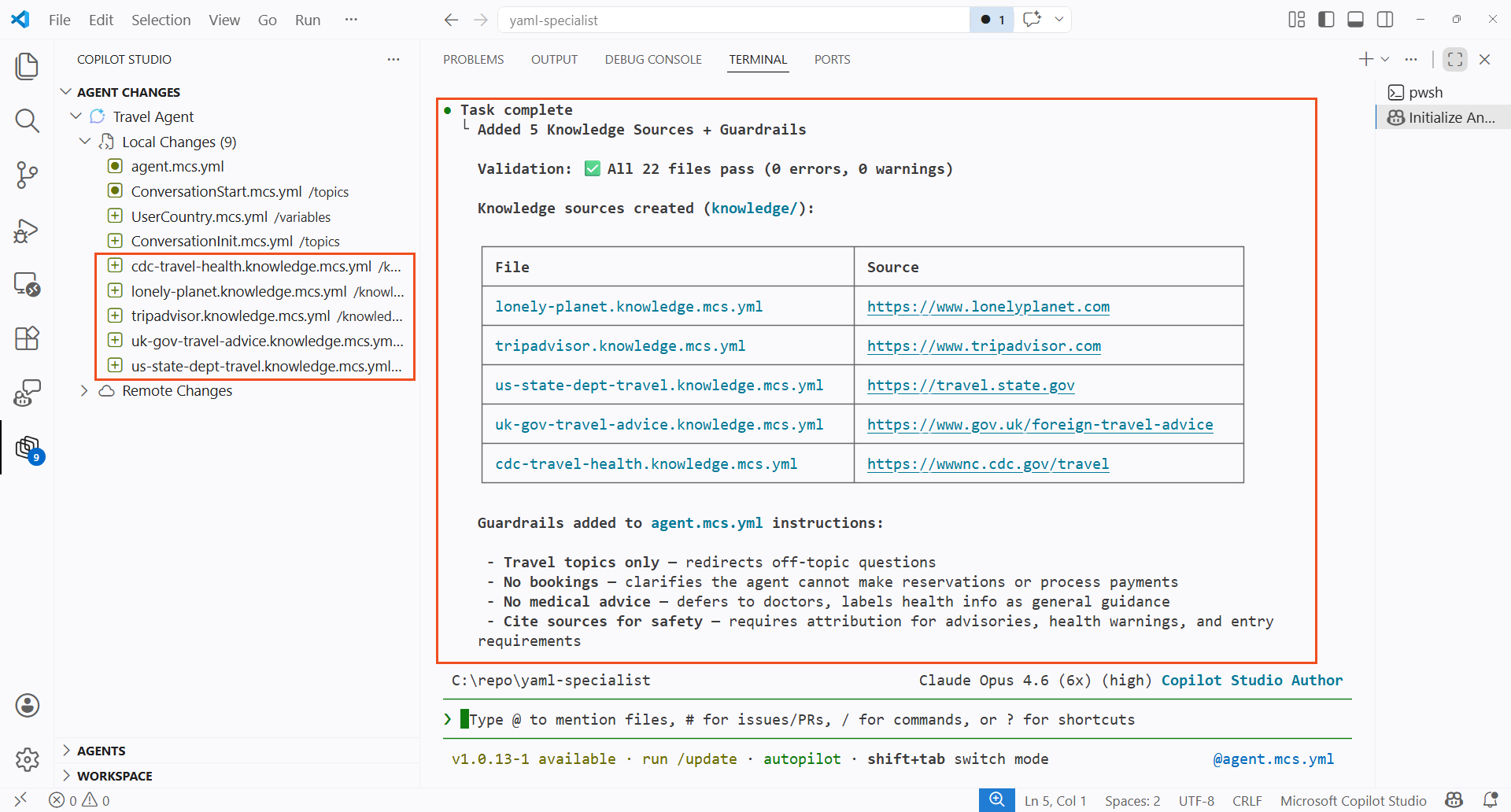Switch to the PROBLEMS tab
Viewport: 1511px width, 812px height.
473,60
